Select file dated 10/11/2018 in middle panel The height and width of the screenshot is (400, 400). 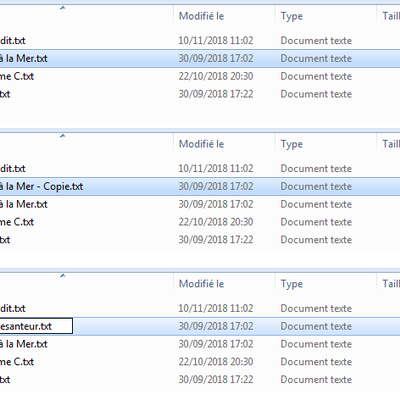tap(200, 168)
